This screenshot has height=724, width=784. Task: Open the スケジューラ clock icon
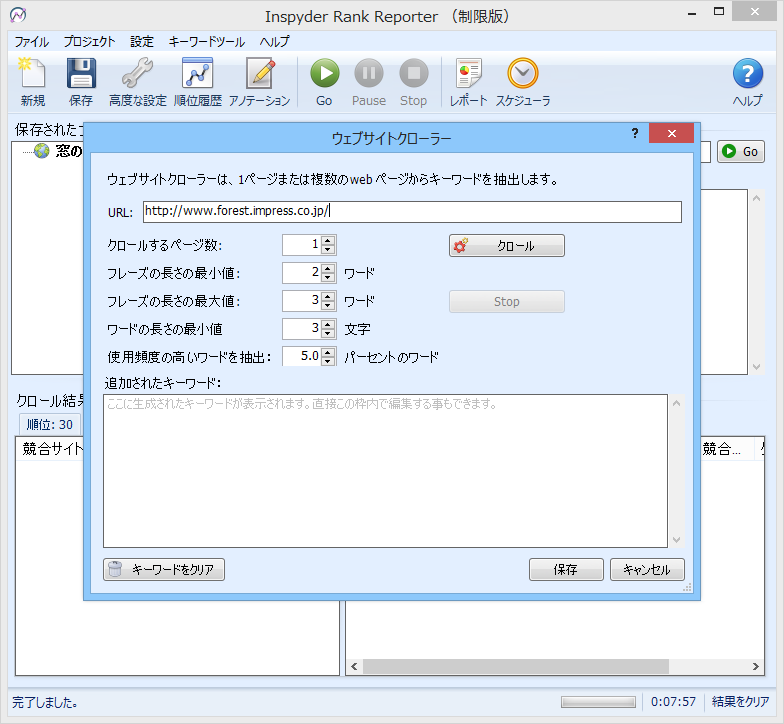[x=523, y=82]
